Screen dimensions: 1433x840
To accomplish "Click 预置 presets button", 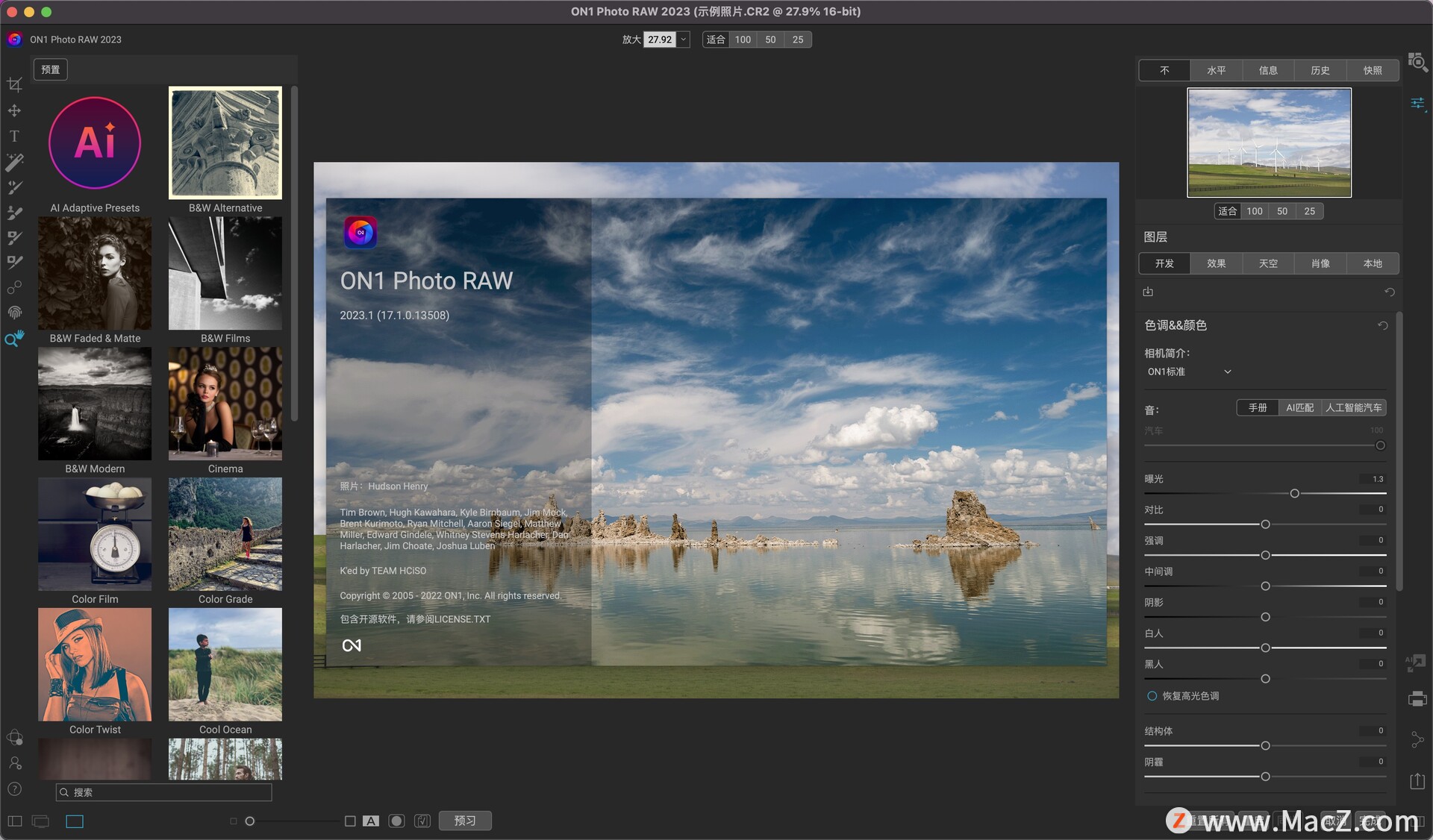I will point(51,69).
